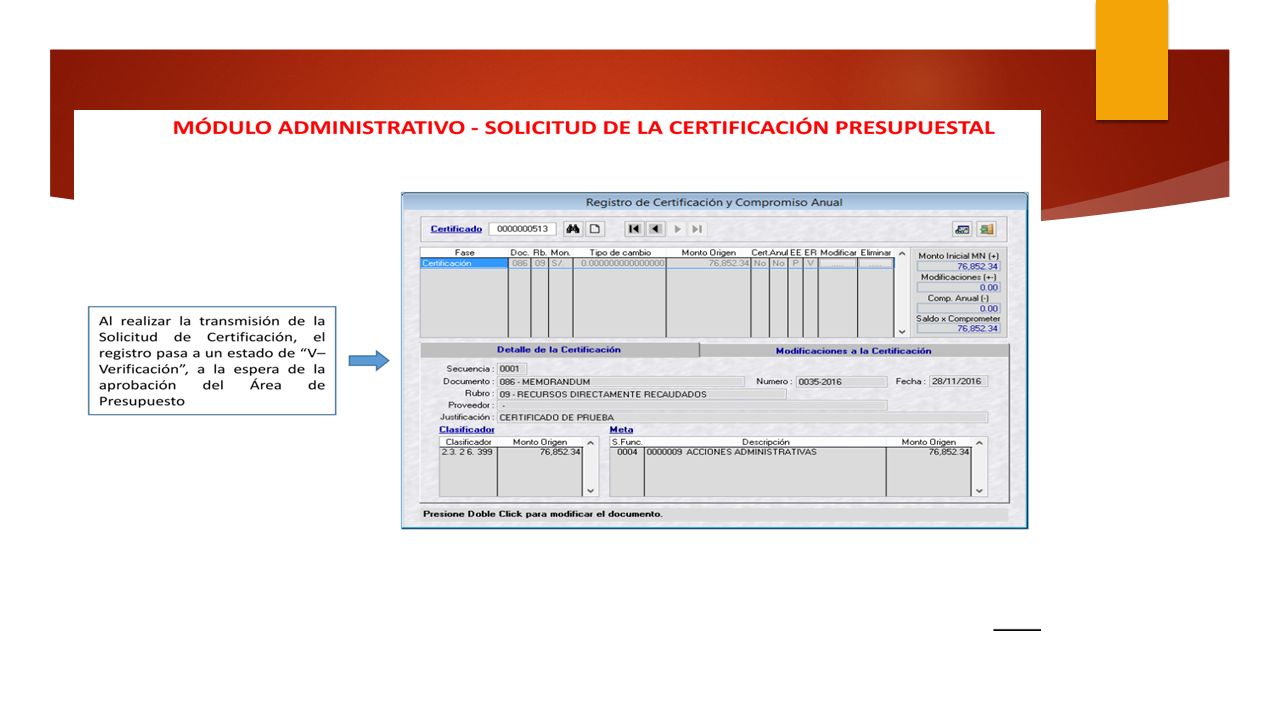The image size is (1280, 720).
Task: Click the transmission icon on the toolbar
Action: (962, 229)
